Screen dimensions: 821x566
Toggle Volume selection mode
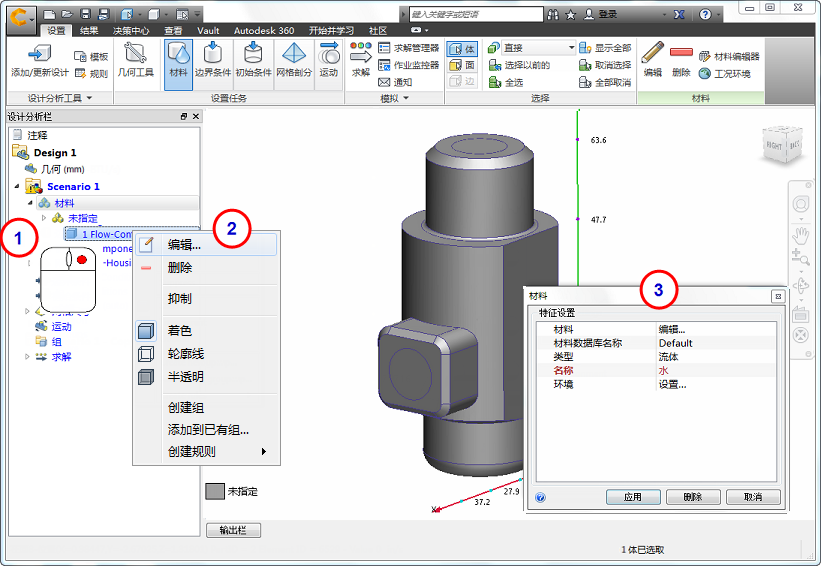coord(462,49)
